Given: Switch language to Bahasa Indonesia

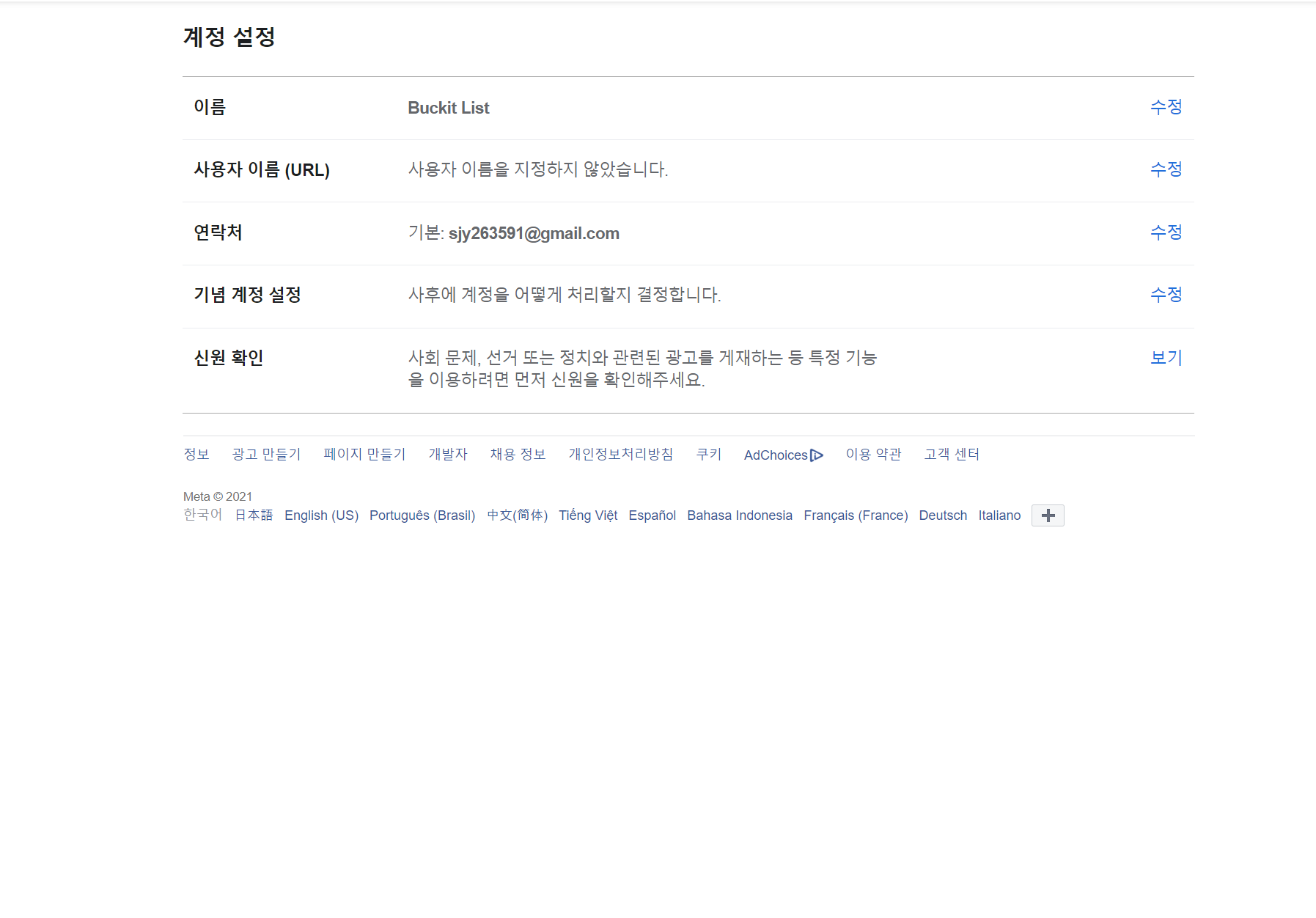Looking at the screenshot, I should (740, 515).
